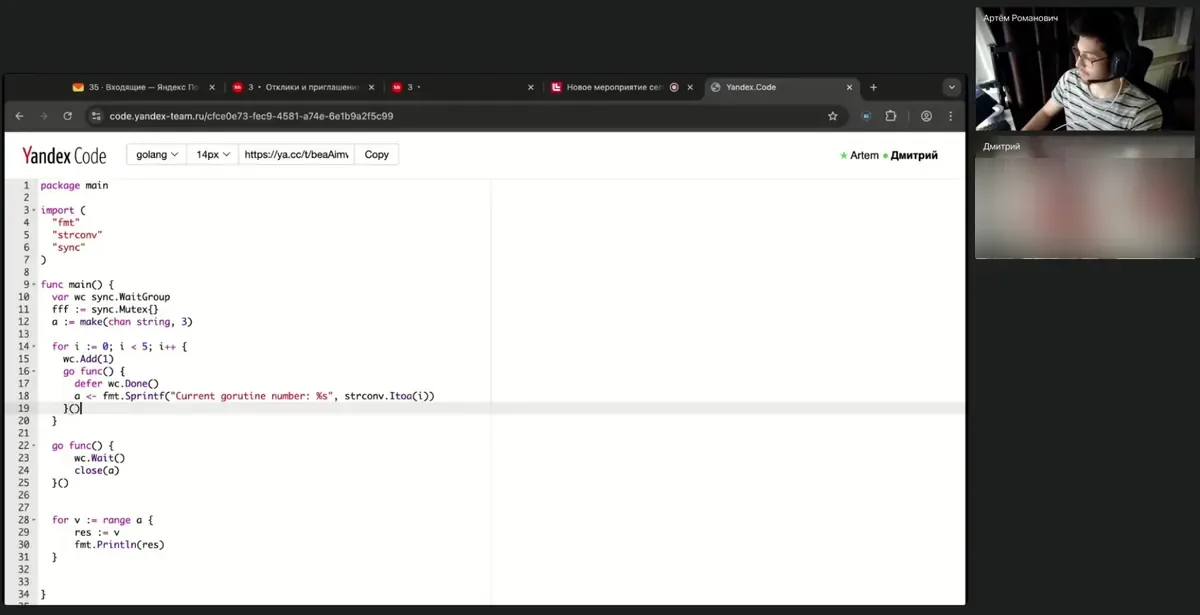Click the "package main" code line
Viewport: 1200px width, 615px height.
pos(74,185)
